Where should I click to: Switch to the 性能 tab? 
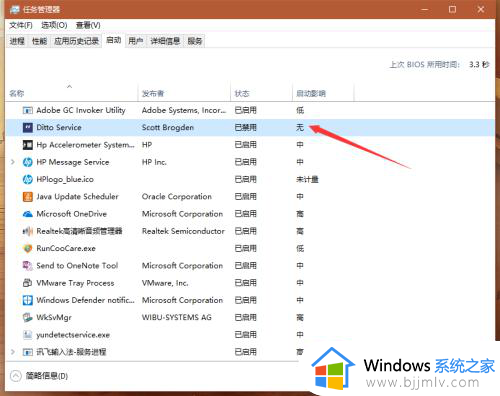pyautogui.click(x=39, y=41)
